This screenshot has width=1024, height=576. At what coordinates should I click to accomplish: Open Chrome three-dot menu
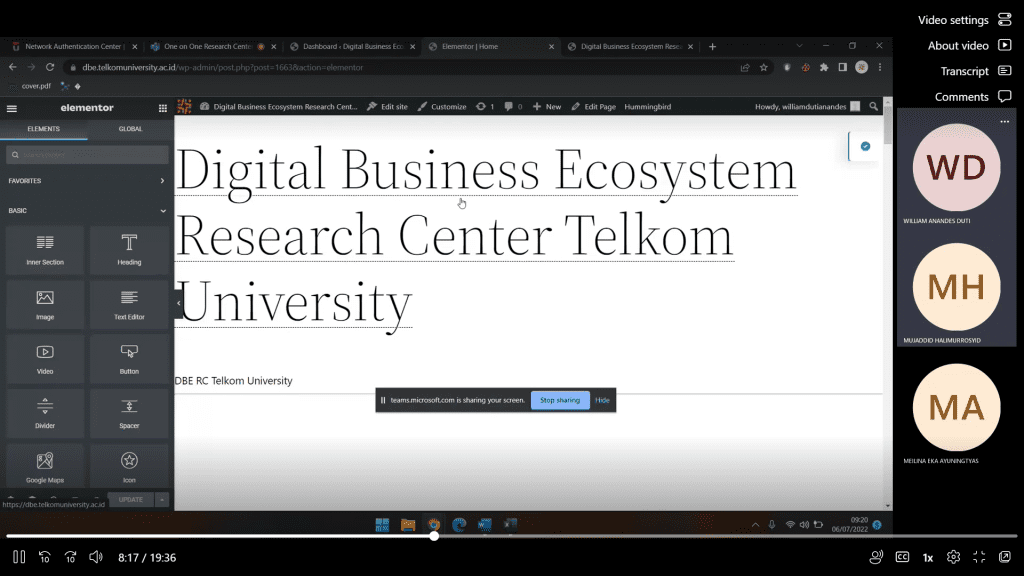(x=880, y=67)
